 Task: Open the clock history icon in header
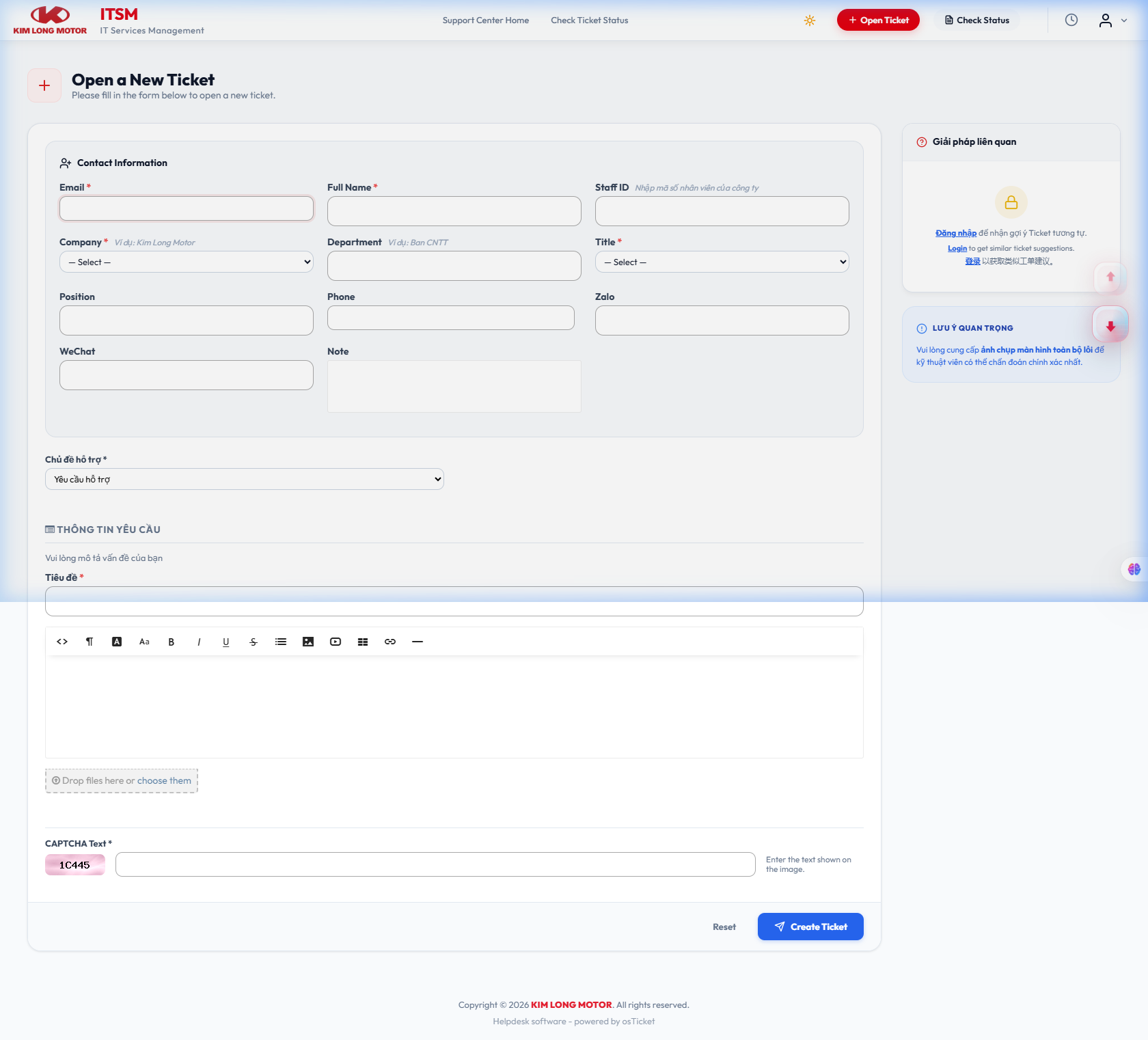[x=1071, y=20]
